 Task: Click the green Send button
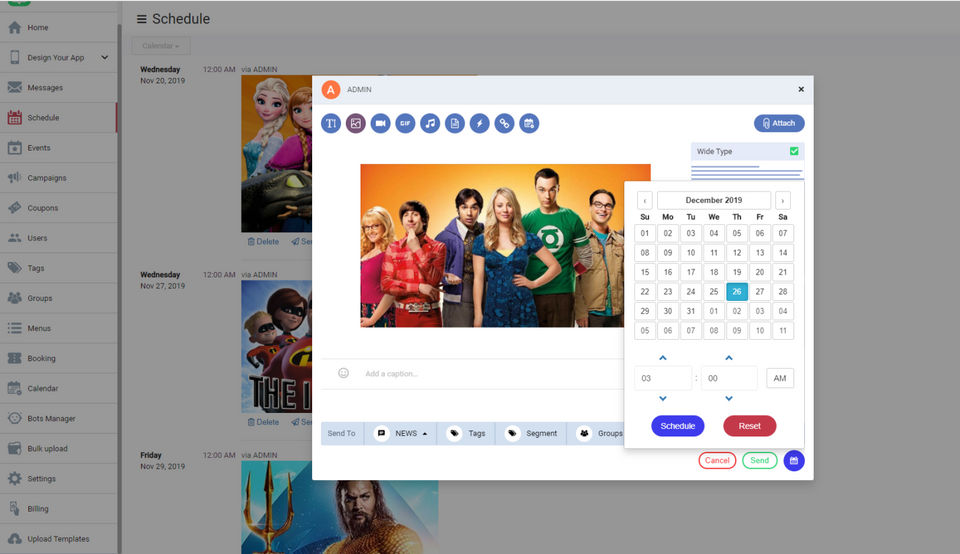760,460
